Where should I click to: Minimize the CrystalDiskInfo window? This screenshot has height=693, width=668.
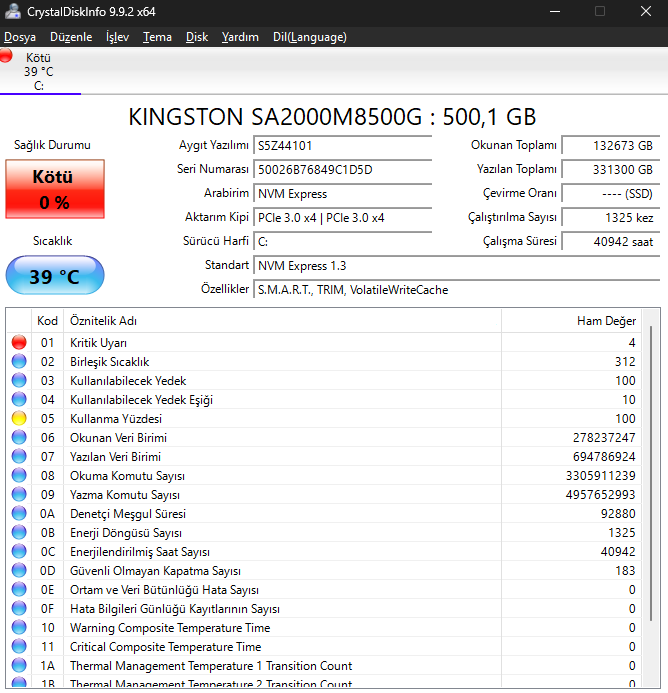(555, 11)
